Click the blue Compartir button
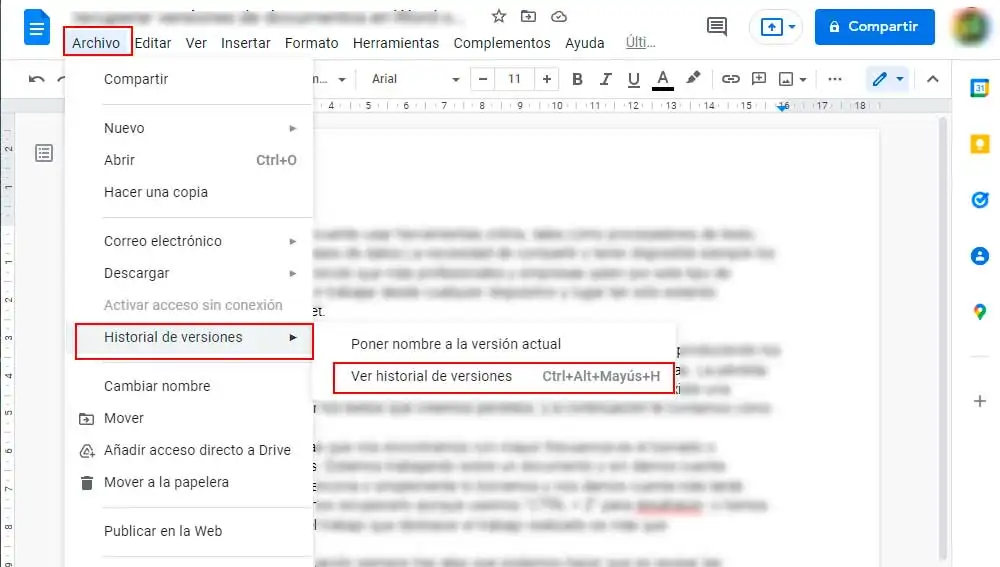1000x567 pixels. pos(874,27)
